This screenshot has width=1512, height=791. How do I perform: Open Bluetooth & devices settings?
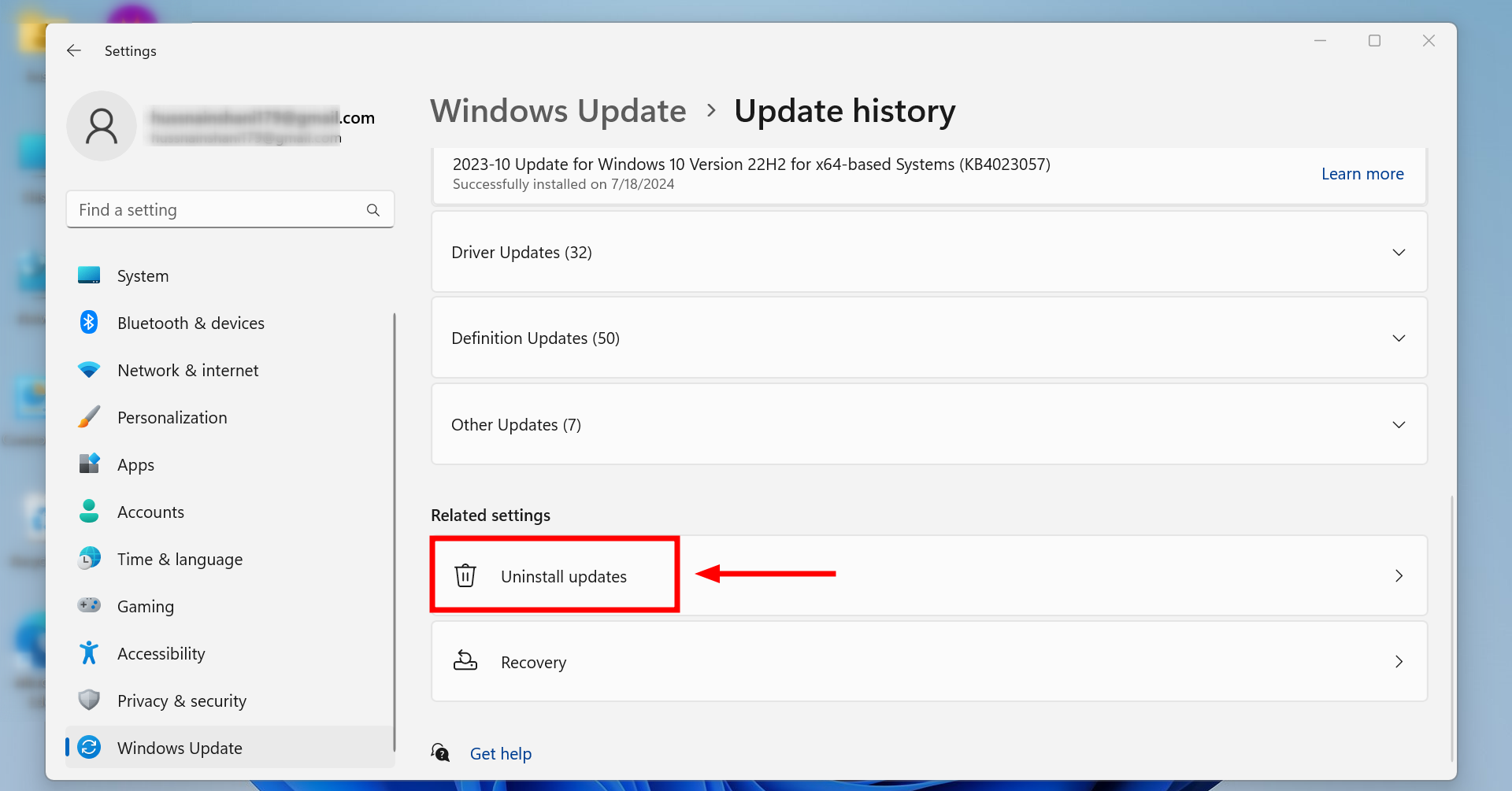(x=89, y=323)
